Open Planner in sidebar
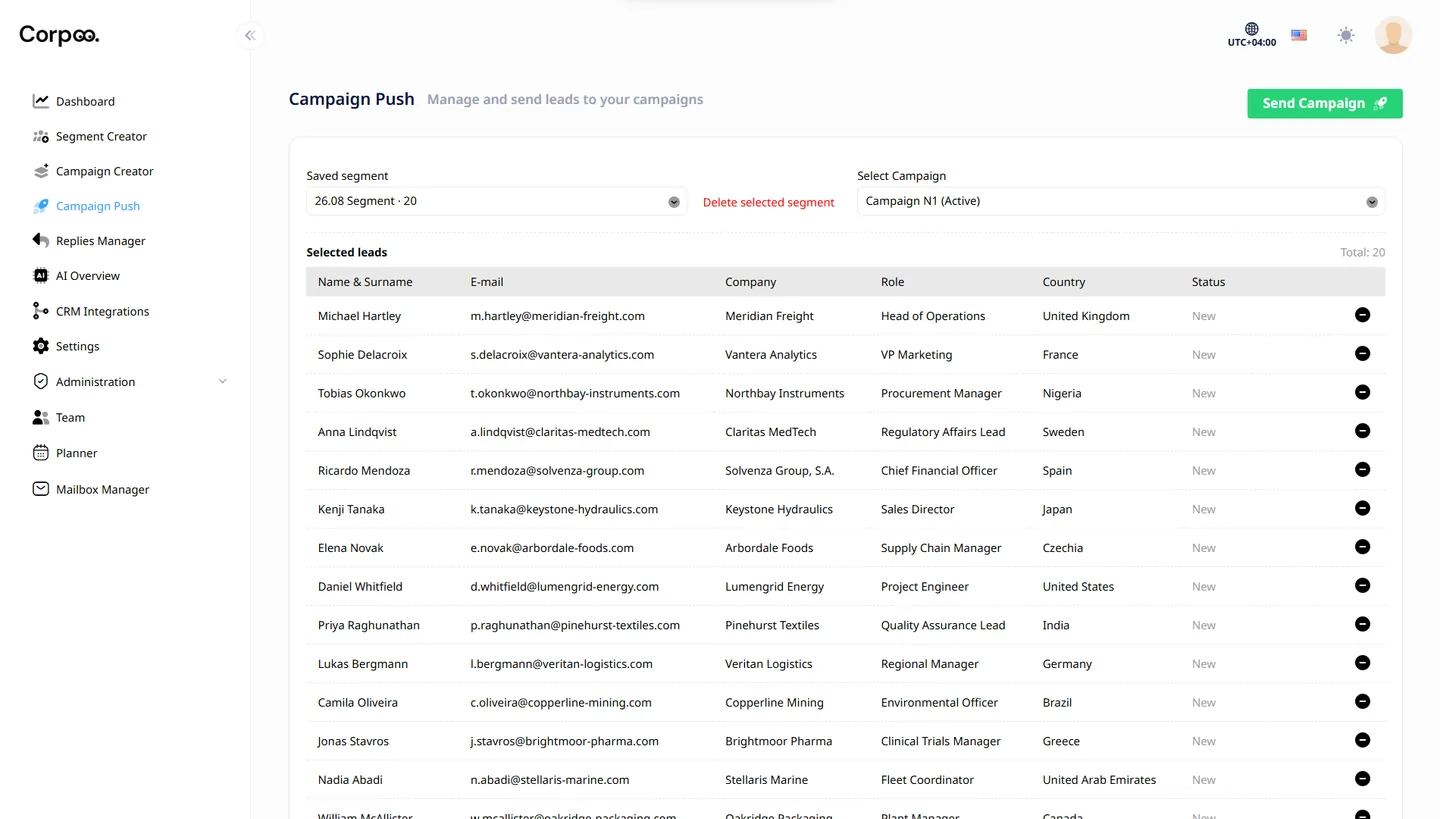Viewport: 1440px width, 819px height. 65,453
